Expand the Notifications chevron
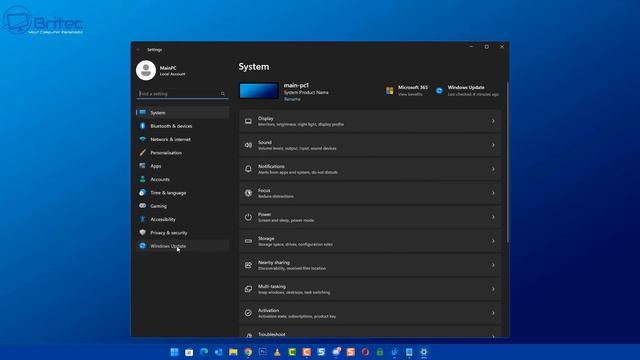Viewport: 640px width, 360px height. 493,169
